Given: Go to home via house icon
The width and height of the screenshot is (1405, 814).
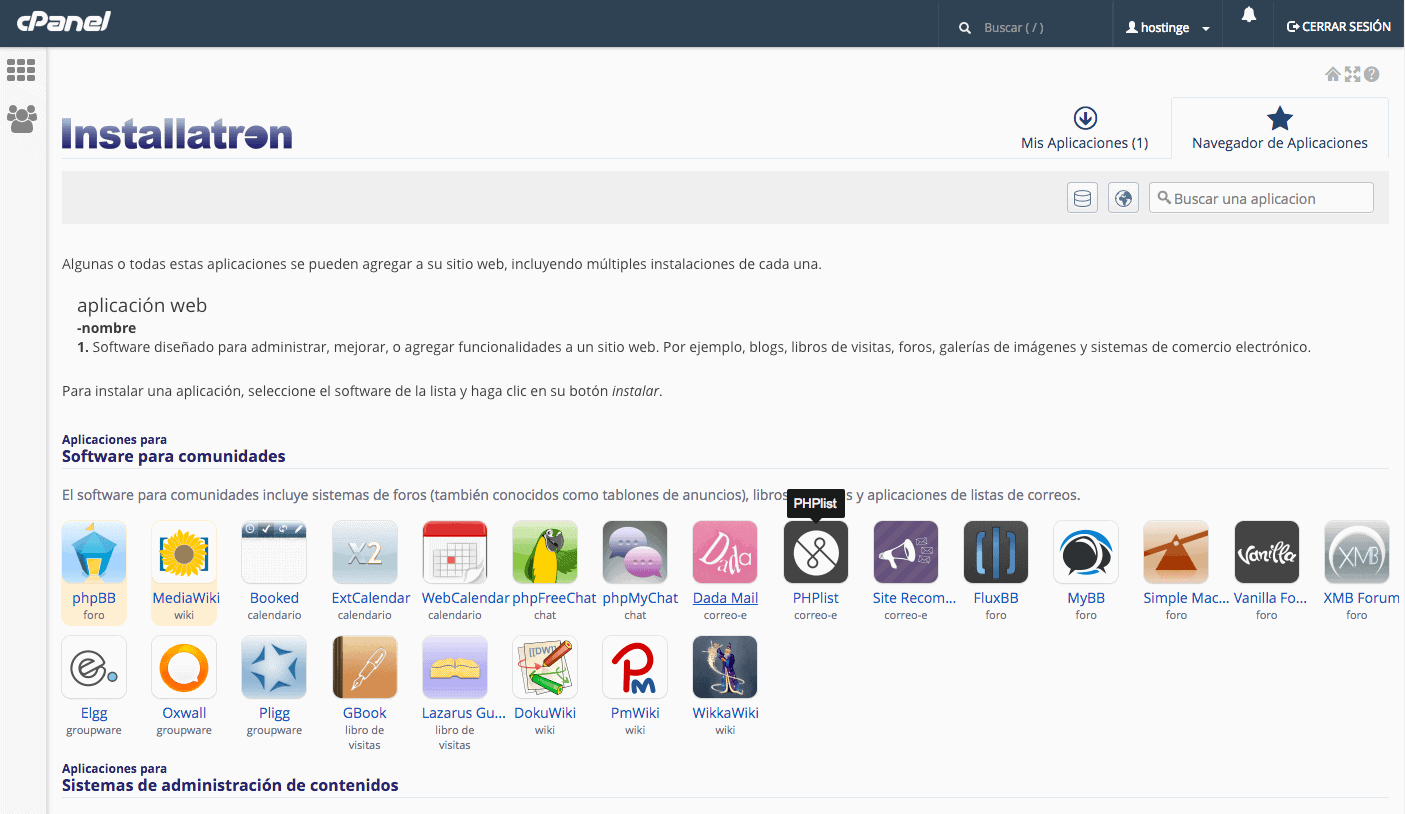Looking at the screenshot, I should pos(1333,74).
